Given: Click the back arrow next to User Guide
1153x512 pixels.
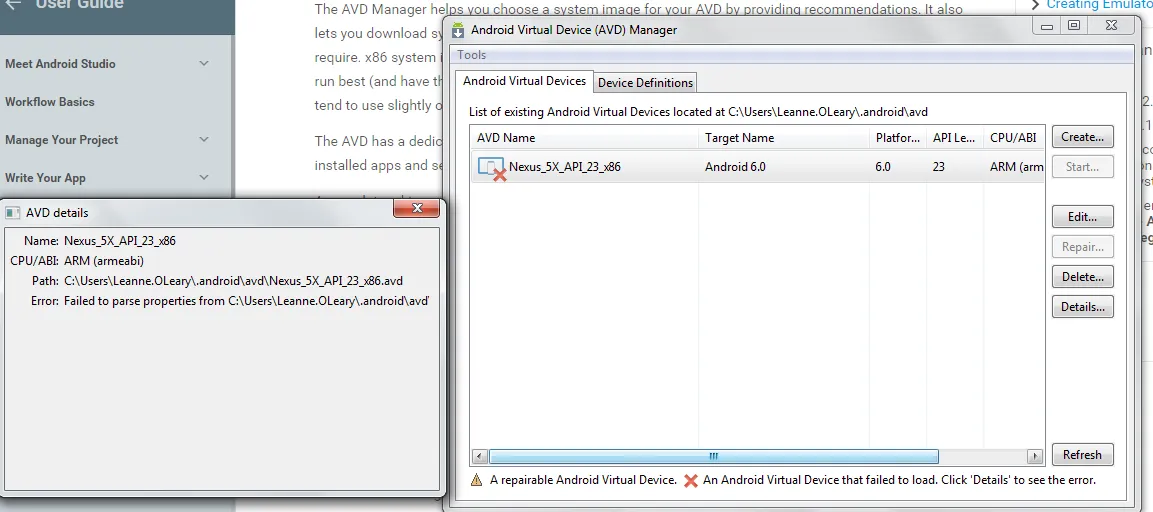Looking at the screenshot, I should 13,5.
